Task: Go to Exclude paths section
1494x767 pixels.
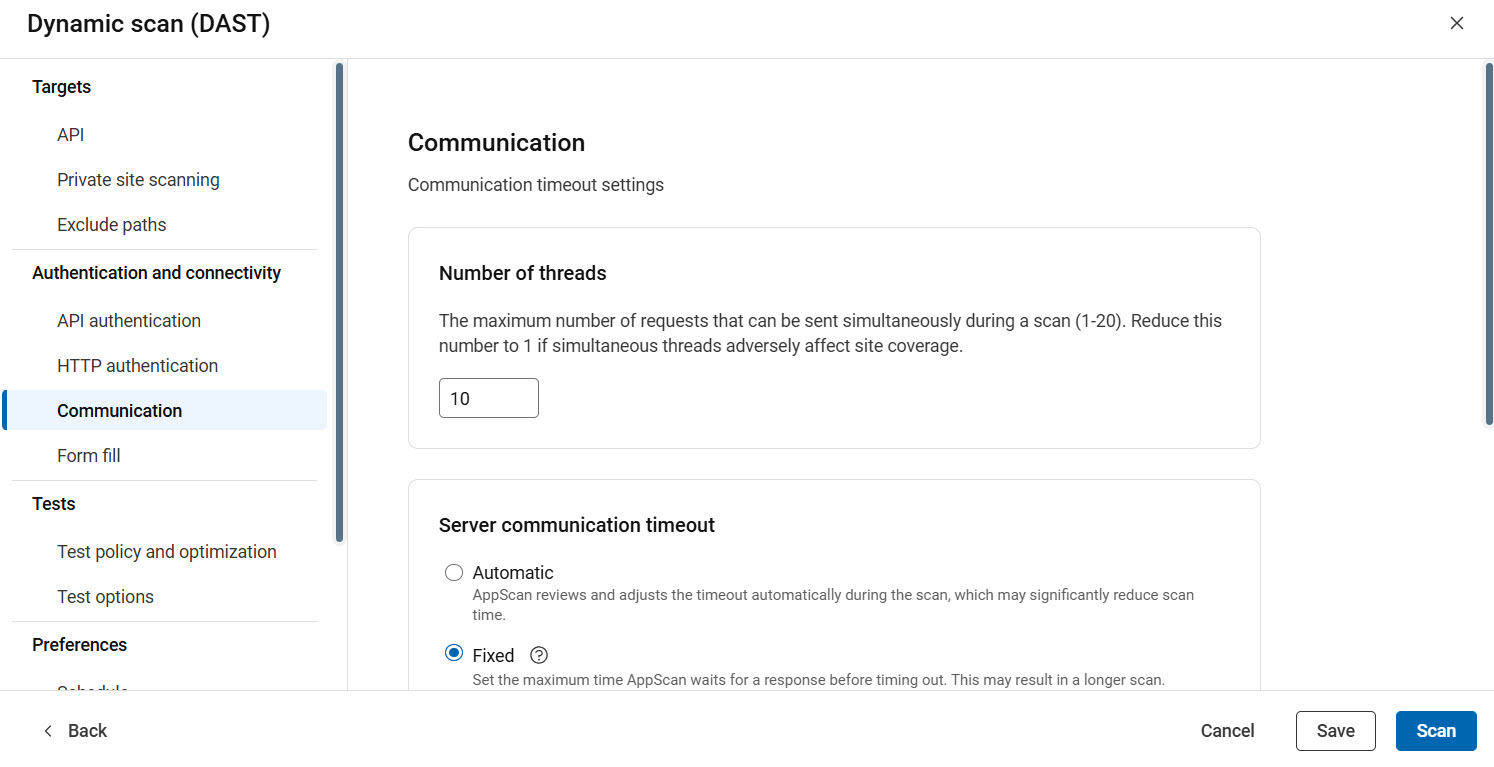Action: (111, 224)
